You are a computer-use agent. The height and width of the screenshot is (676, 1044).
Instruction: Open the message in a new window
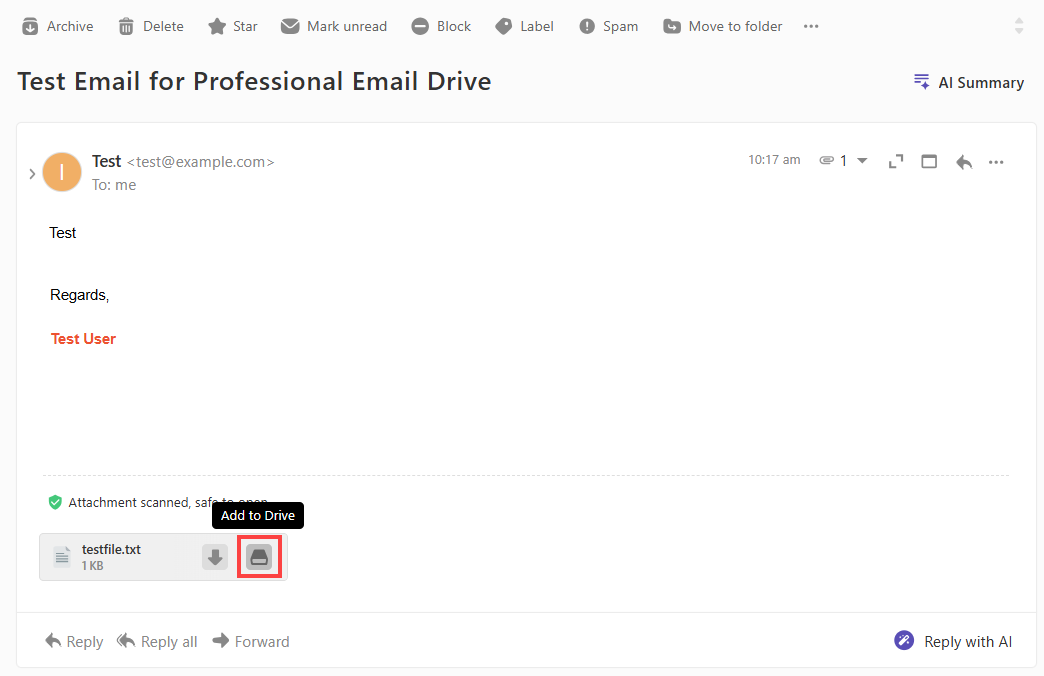929,161
